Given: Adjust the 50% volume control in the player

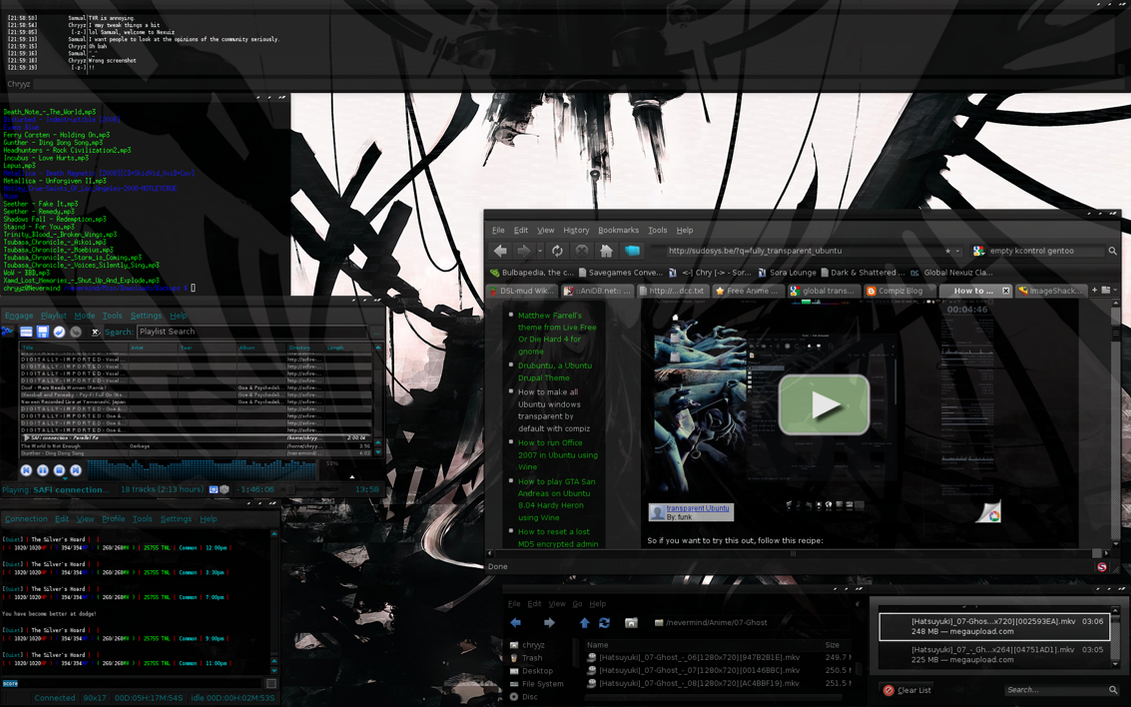Looking at the screenshot, I should [352, 470].
